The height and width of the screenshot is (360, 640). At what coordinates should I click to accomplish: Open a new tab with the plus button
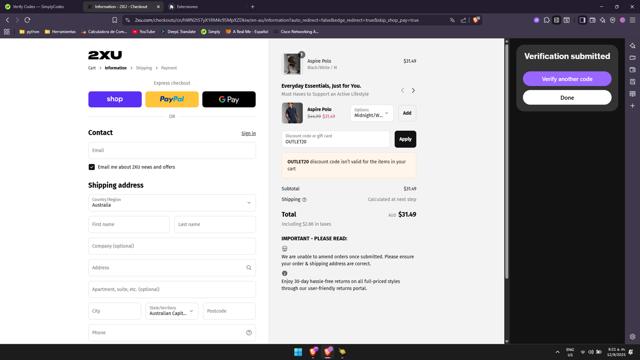(x=252, y=7)
